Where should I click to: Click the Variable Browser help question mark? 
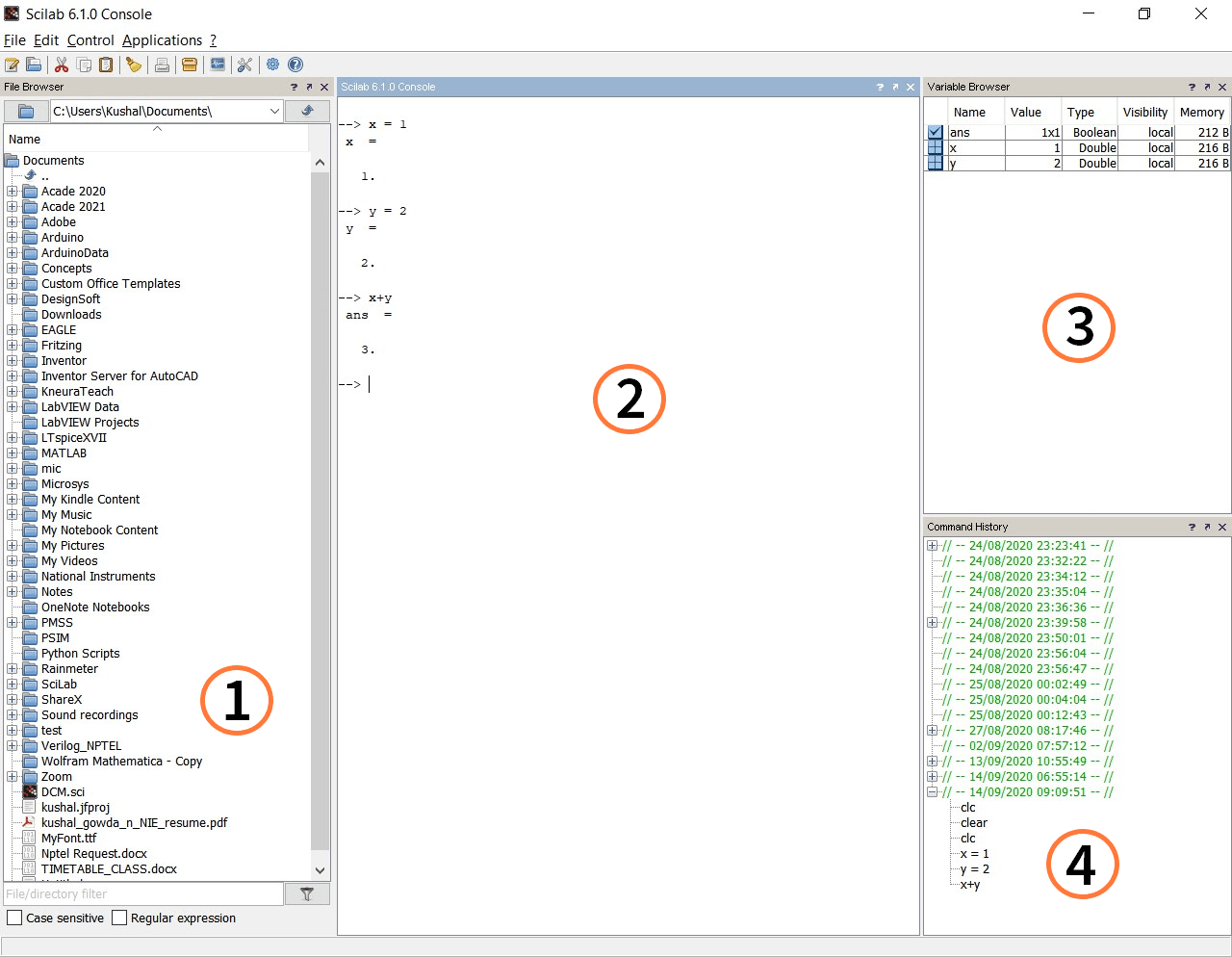pos(1192,87)
